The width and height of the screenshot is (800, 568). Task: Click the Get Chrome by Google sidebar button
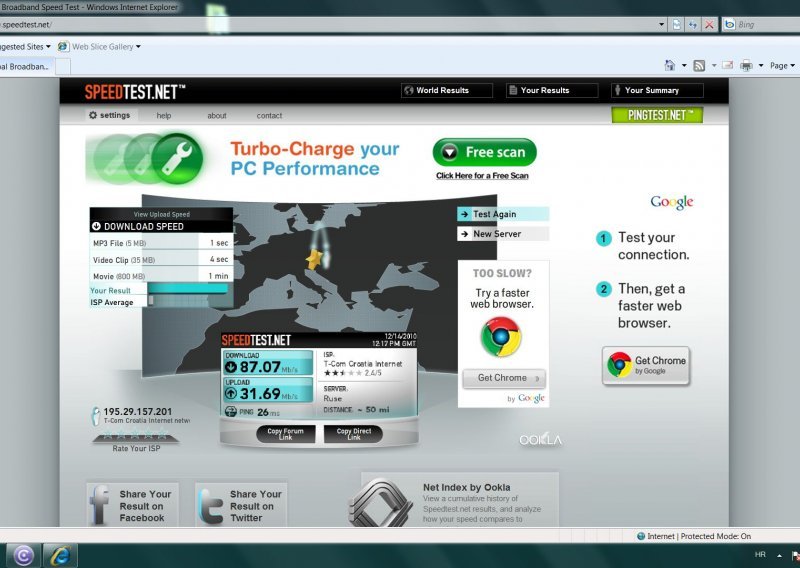646,365
